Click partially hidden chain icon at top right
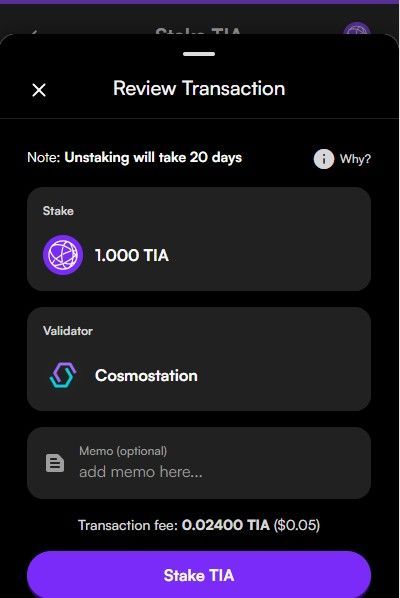The image size is (400, 598). (357, 29)
